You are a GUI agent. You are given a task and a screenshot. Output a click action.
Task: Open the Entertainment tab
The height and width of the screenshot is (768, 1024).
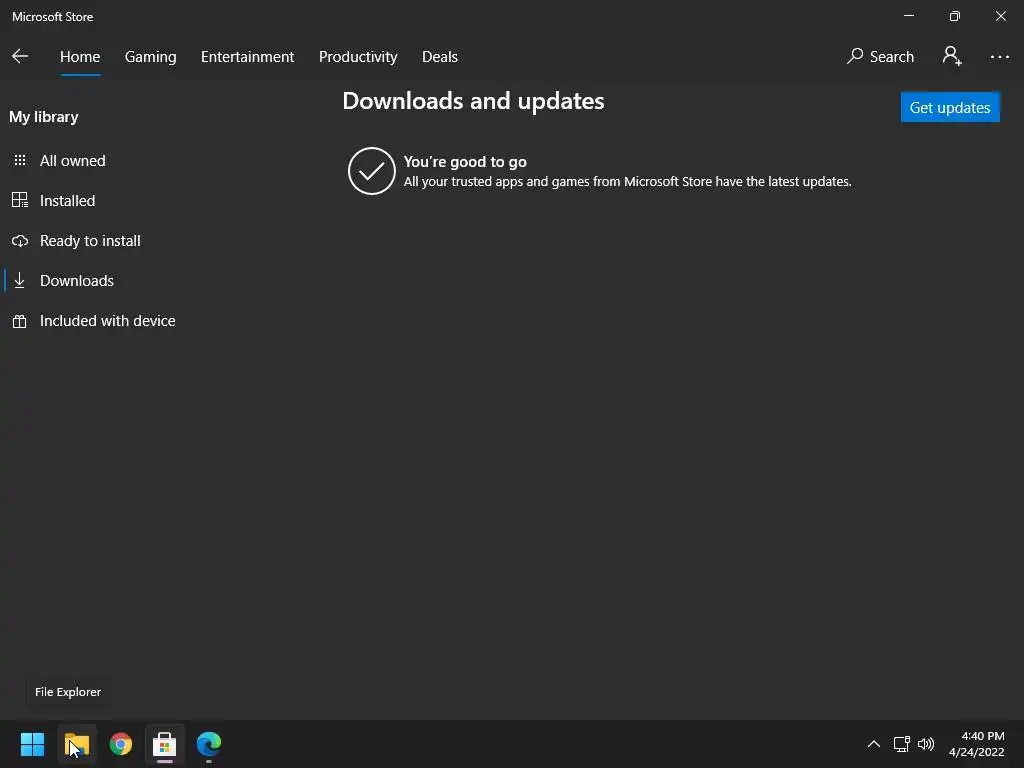click(x=248, y=57)
